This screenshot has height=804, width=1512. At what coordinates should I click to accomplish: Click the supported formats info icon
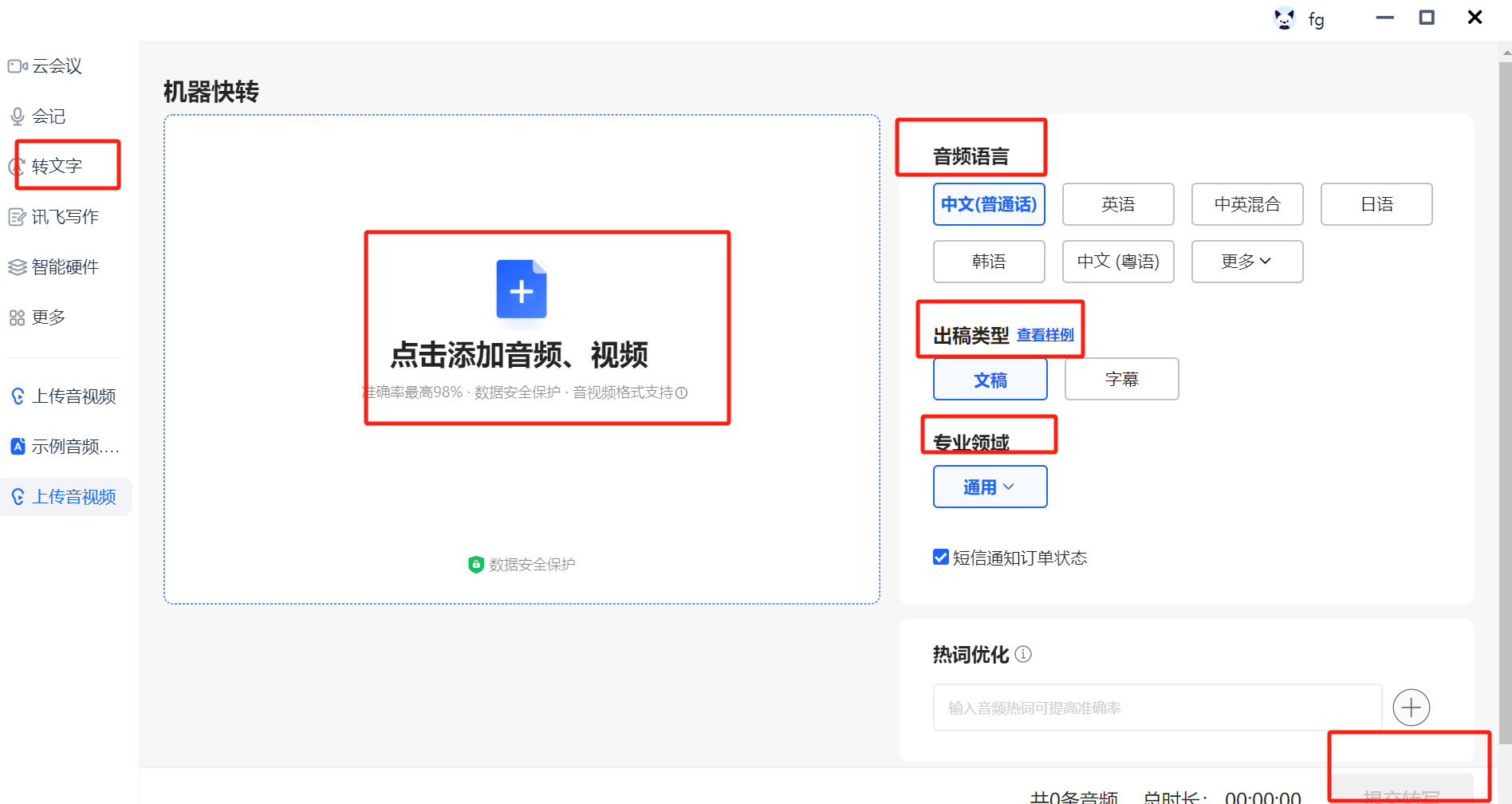[x=682, y=392]
